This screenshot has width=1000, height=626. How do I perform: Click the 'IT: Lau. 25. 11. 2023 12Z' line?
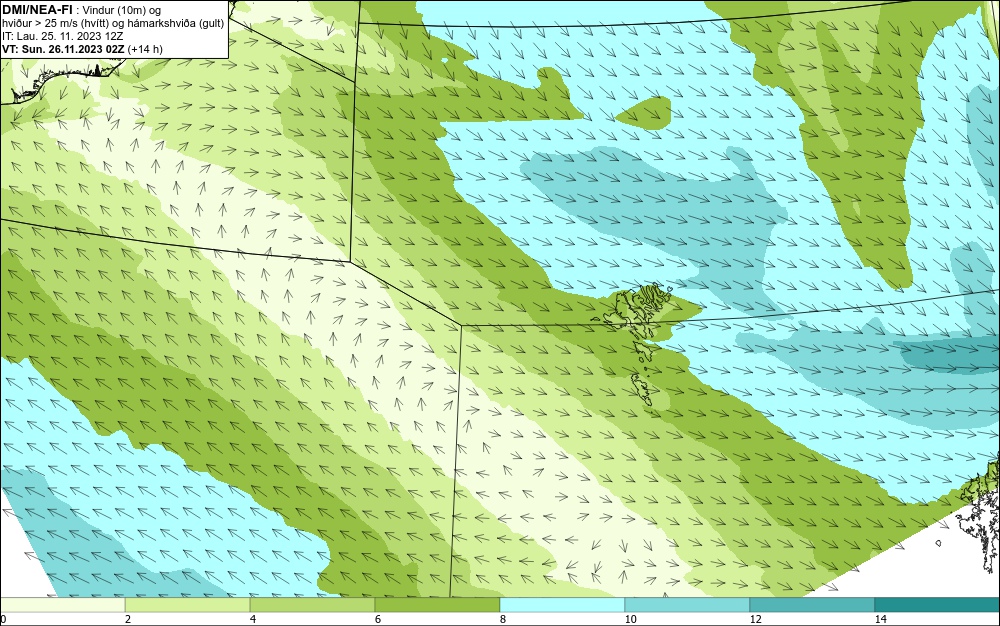(62, 36)
